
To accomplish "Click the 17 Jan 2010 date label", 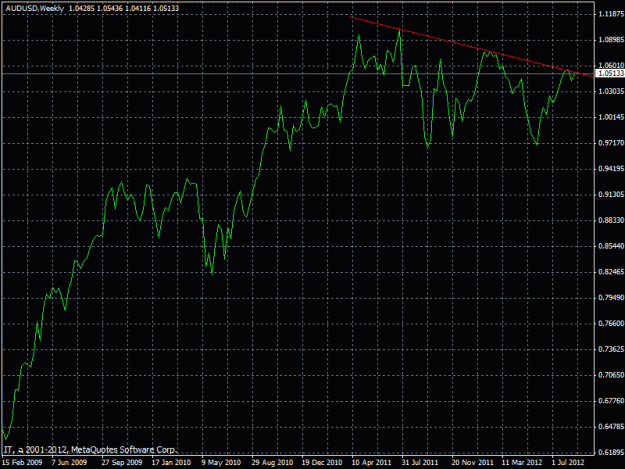I will click(171, 462).
